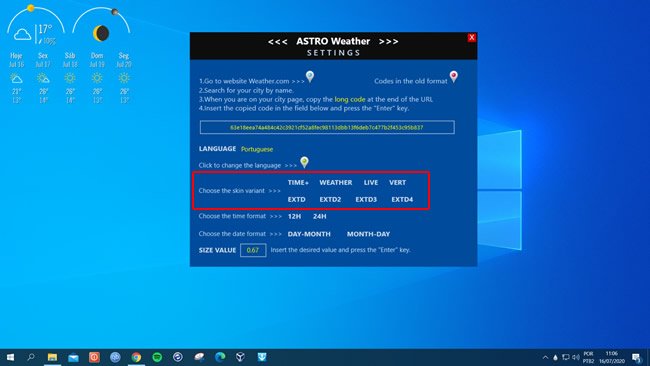Choose the MONTH-DAY date format

coord(369,234)
